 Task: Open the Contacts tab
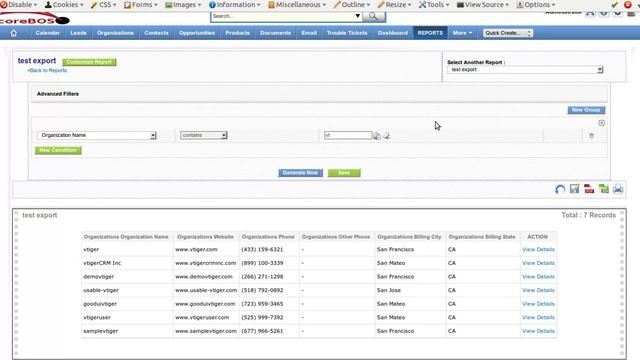tap(156, 33)
